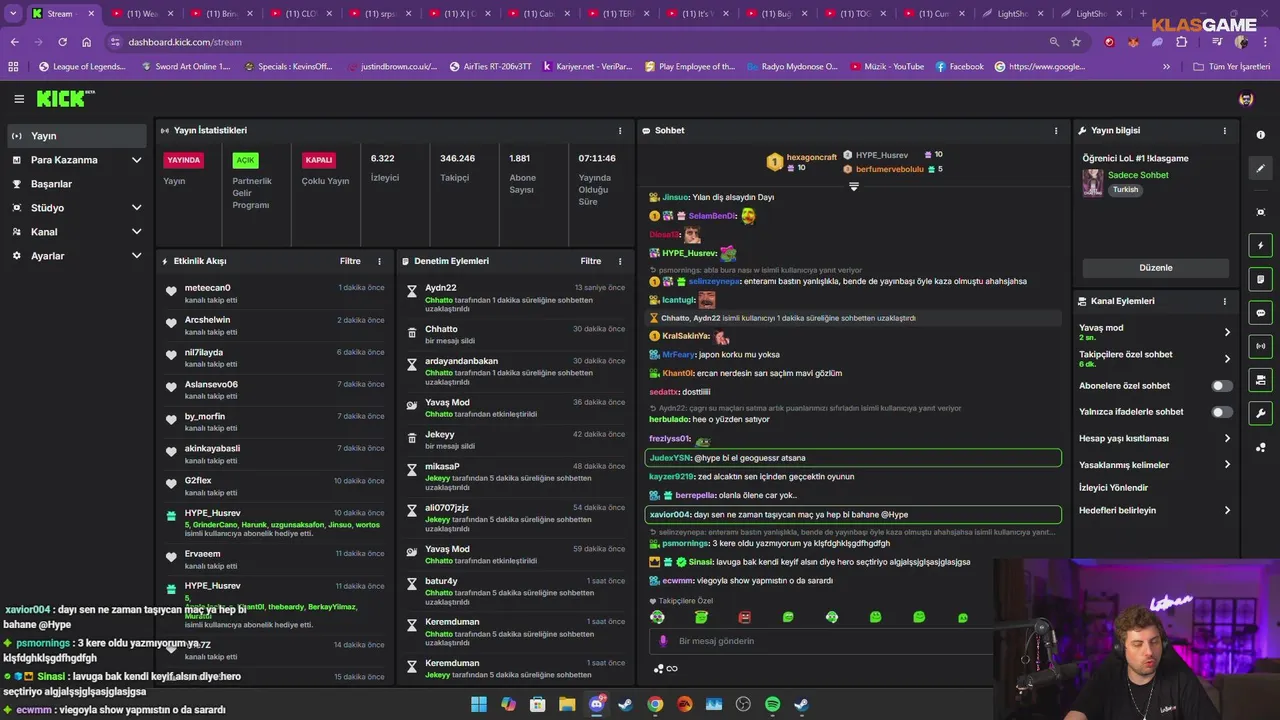Open Spotify from the taskbar

[x=772, y=704]
